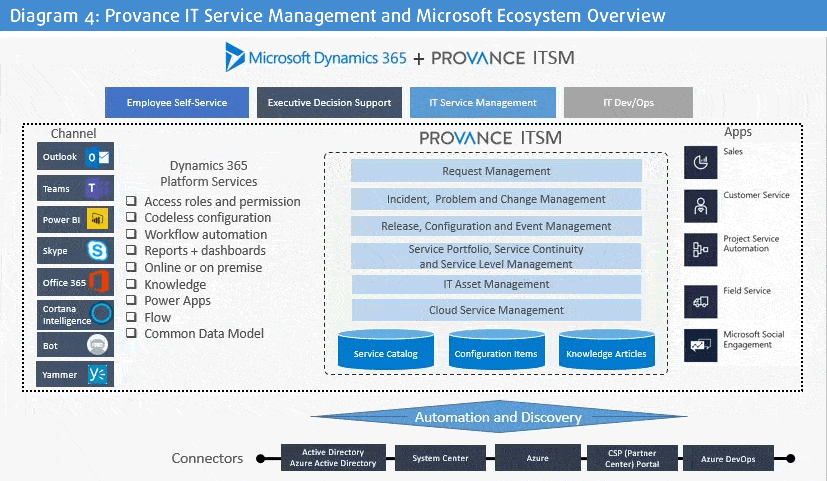Click the Sales app icon
This screenshot has width=827, height=481.
[700, 162]
